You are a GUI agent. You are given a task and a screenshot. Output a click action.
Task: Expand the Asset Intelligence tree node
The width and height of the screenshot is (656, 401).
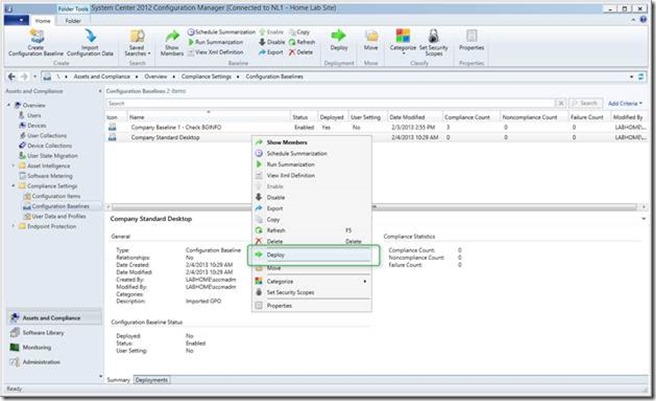pos(13,166)
